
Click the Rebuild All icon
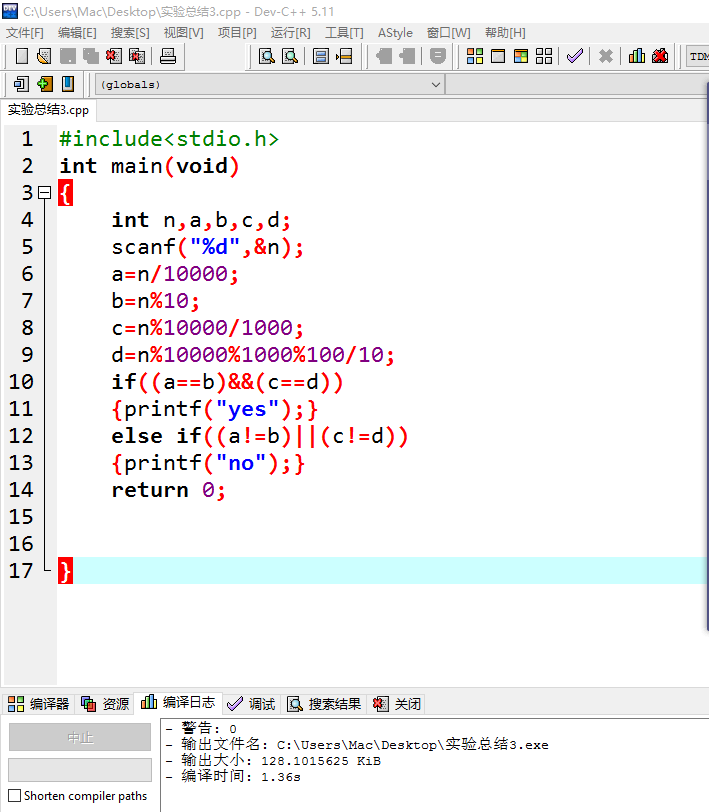pyautogui.click(x=544, y=56)
